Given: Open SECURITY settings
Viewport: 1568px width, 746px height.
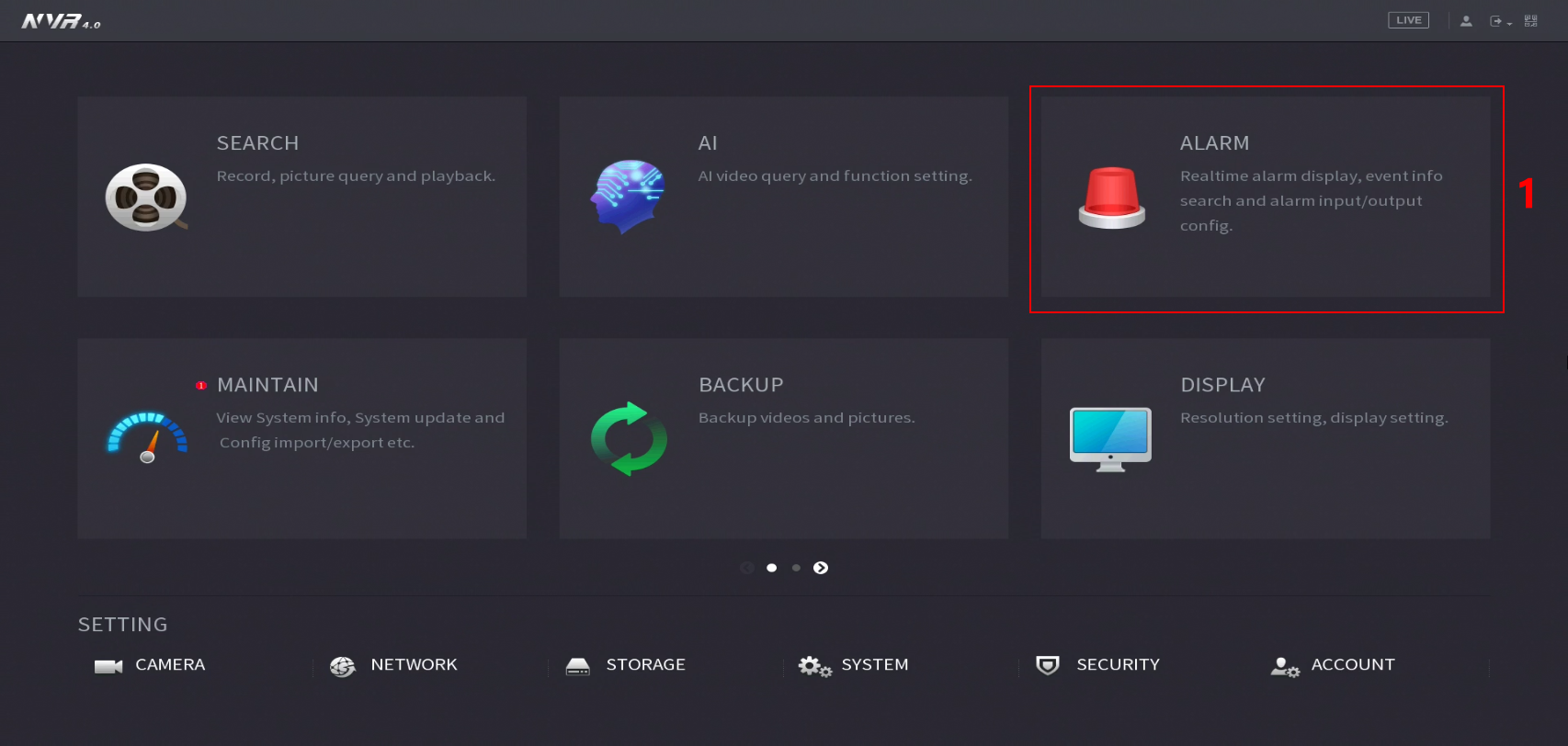Looking at the screenshot, I should point(1097,665).
